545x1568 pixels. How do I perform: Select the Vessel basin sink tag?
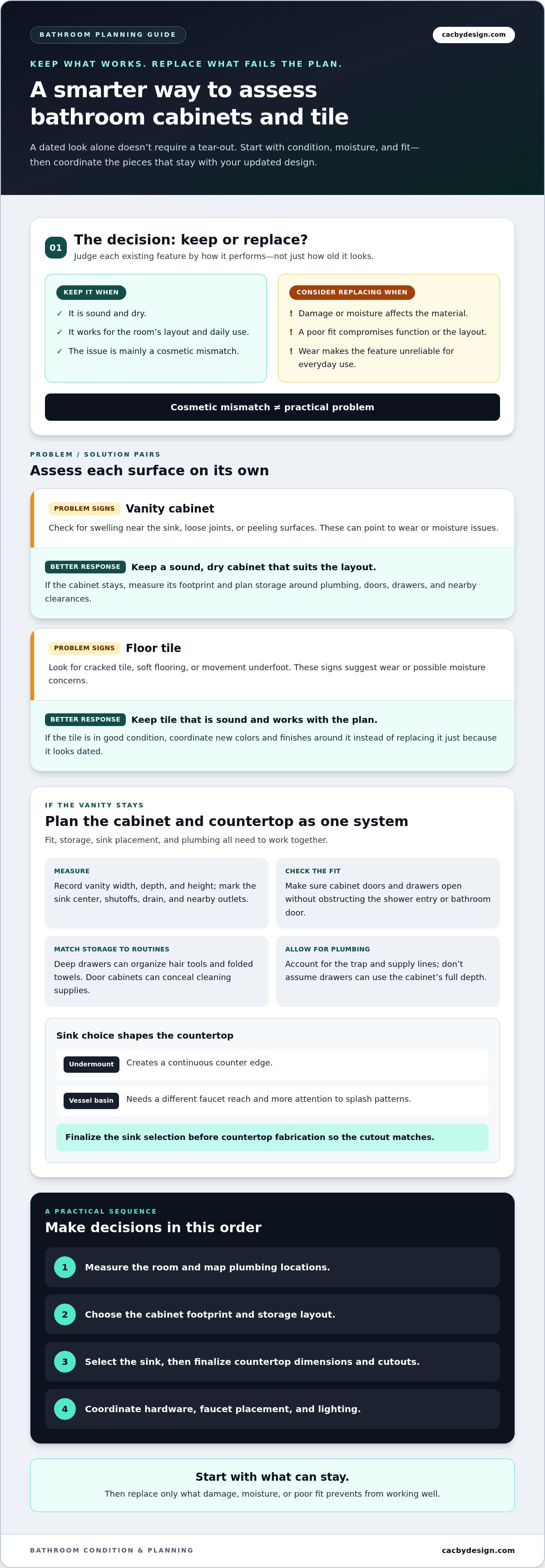pyautogui.click(x=91, y=1100)
